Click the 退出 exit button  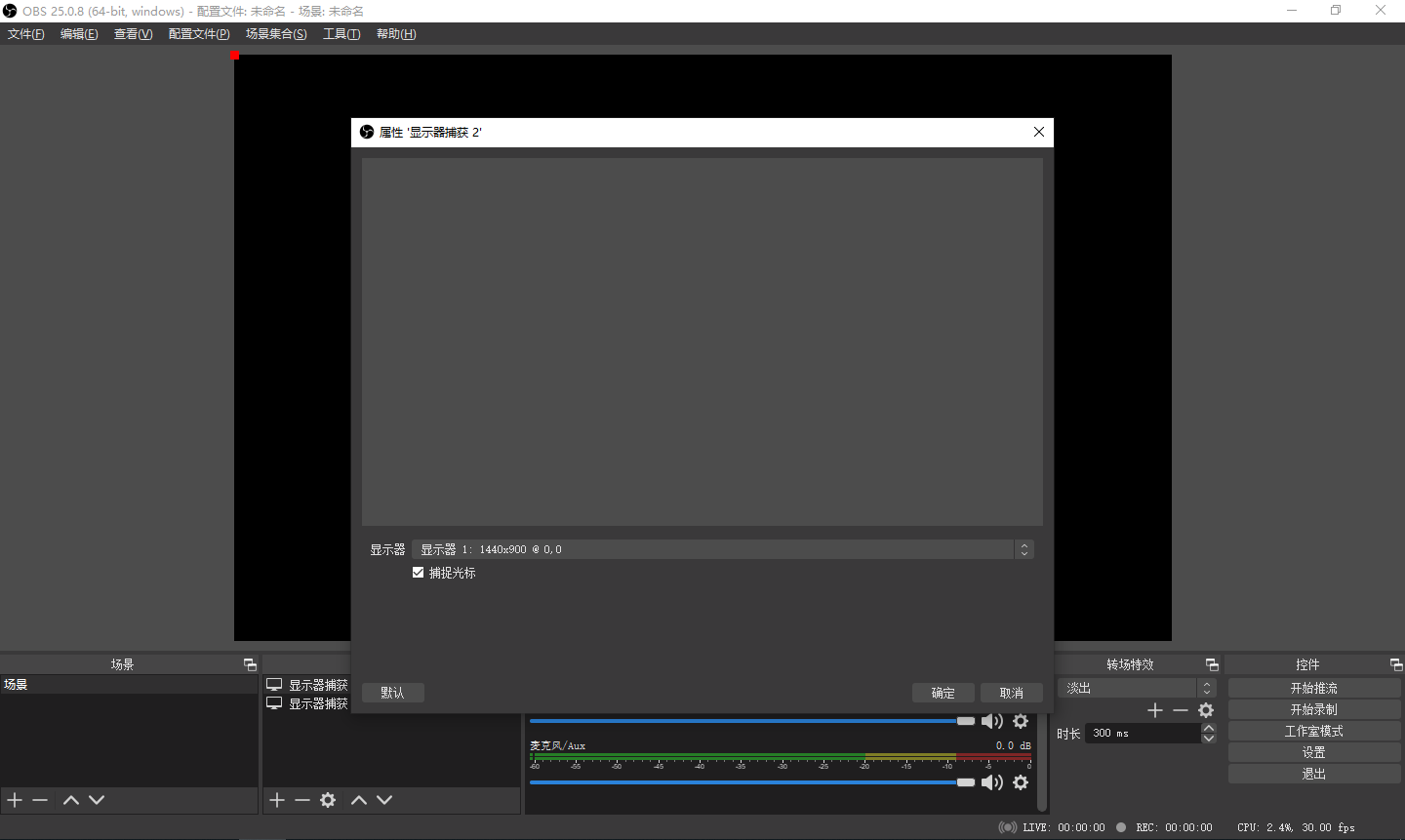tap(1314, 774)
